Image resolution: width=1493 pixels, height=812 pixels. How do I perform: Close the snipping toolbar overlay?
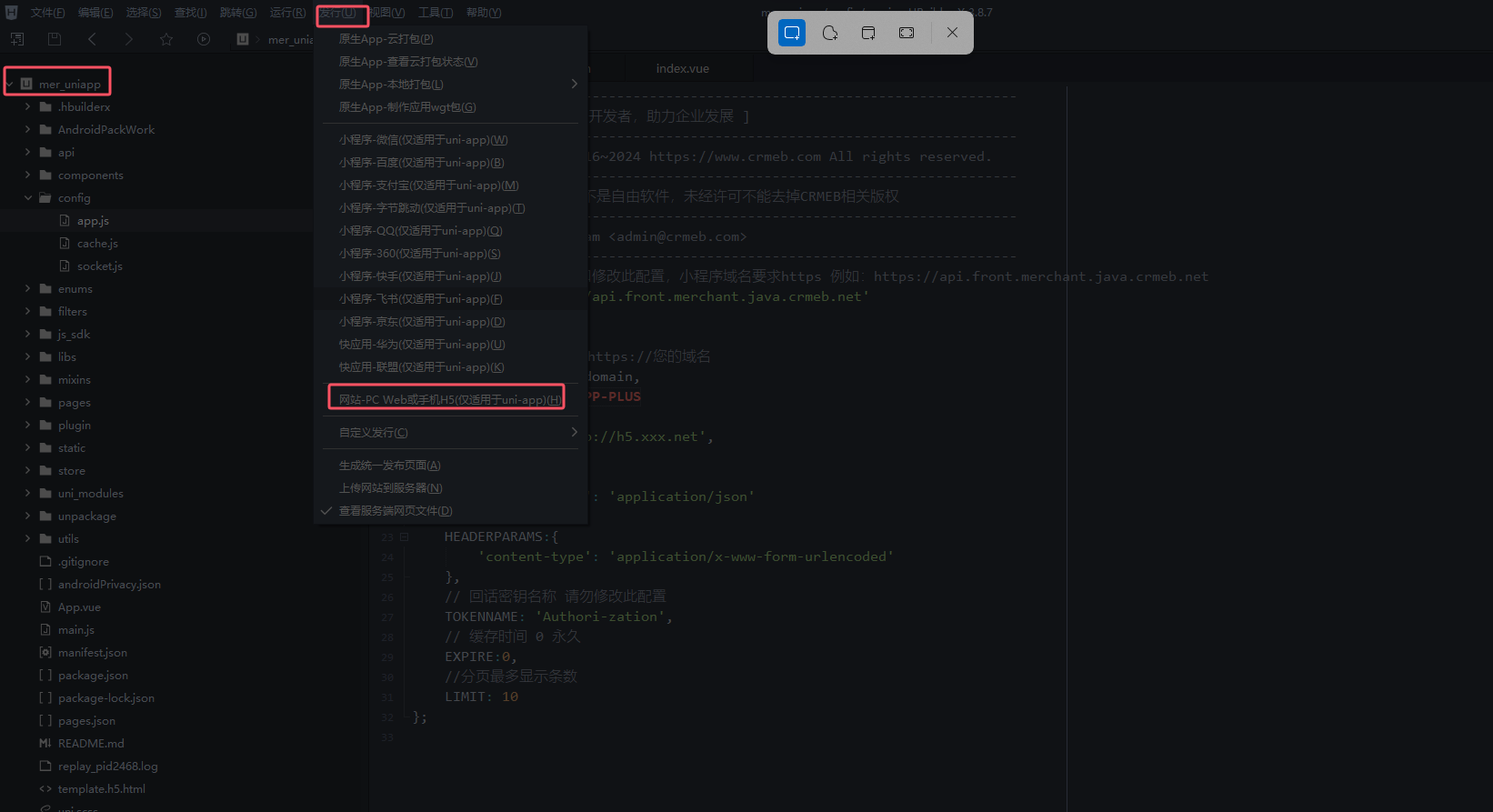(x=952, y=33)
